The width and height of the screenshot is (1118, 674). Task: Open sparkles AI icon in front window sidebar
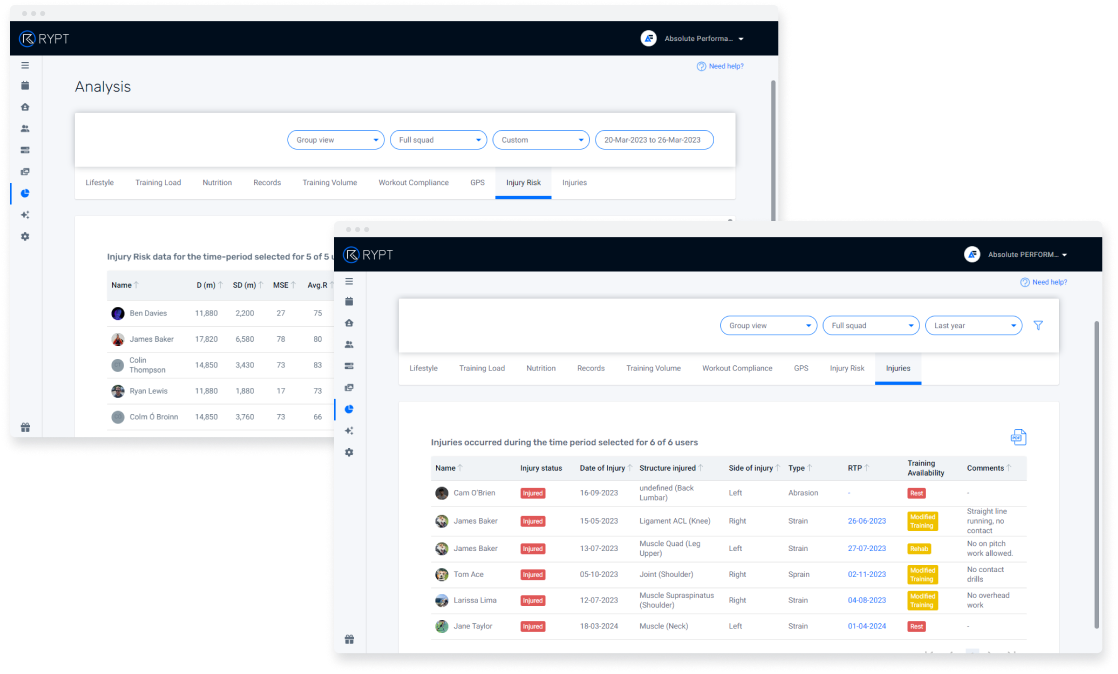[x=349, y=431]
